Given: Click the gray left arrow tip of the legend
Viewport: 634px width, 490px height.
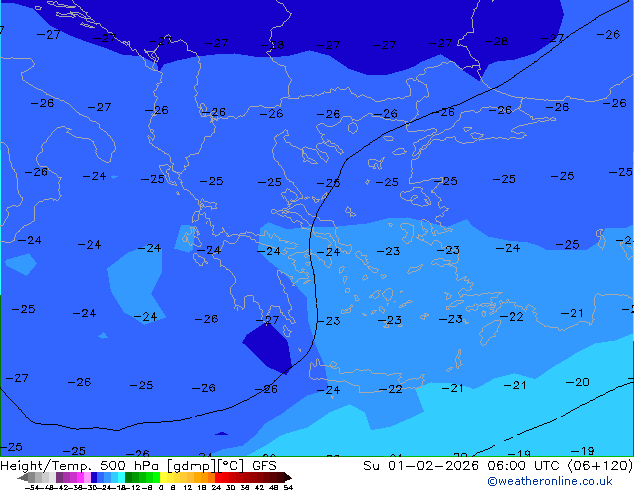Looking at the screenshot, I should [x=22, y=477].
